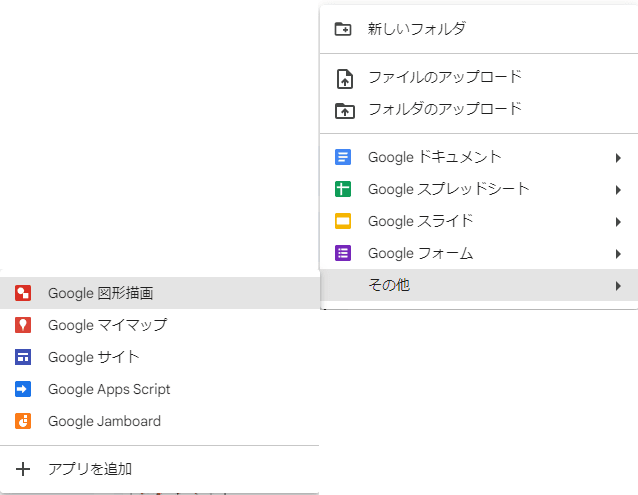Viewport: 638px width, 495px height.
Task: Click the green Google Sheets icon
Action: (x=343, y=189)
